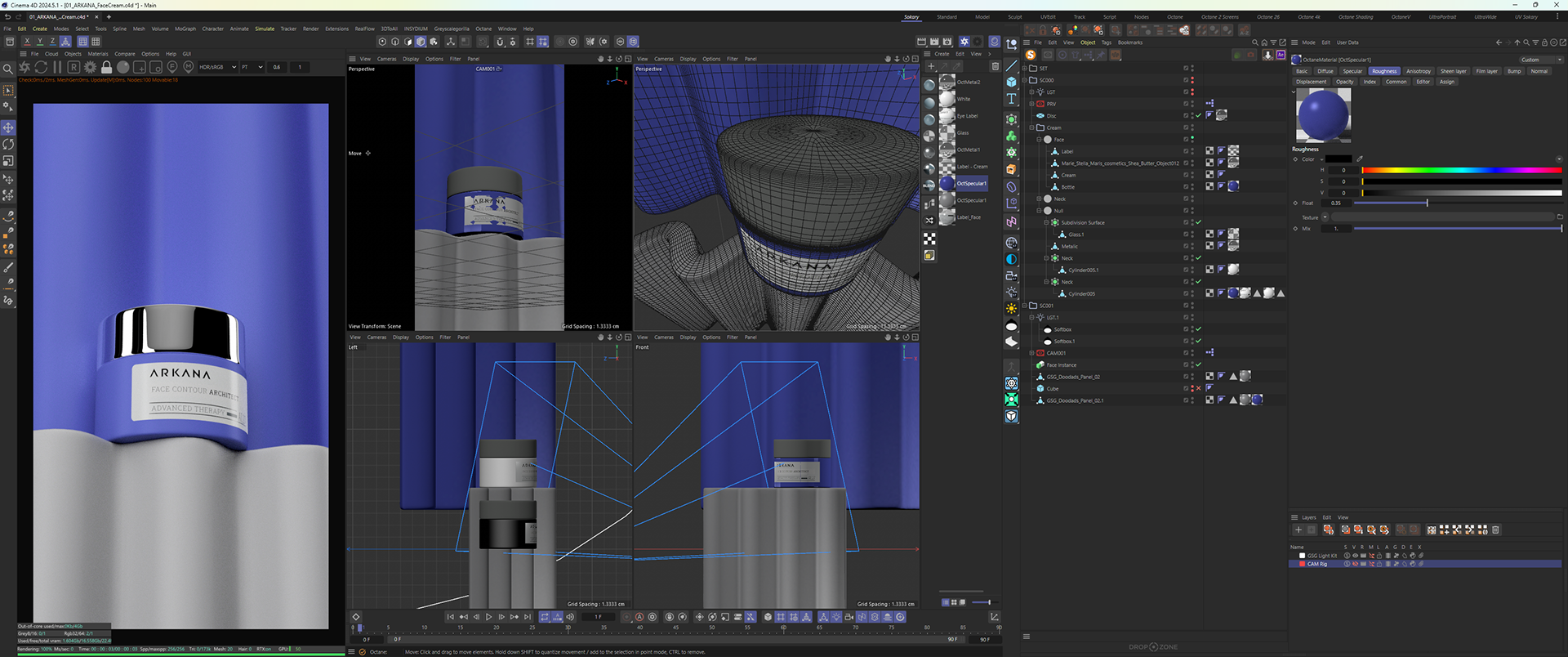Select the UV Edit layout button
1568x657 pixels.
click(1048, 17)
